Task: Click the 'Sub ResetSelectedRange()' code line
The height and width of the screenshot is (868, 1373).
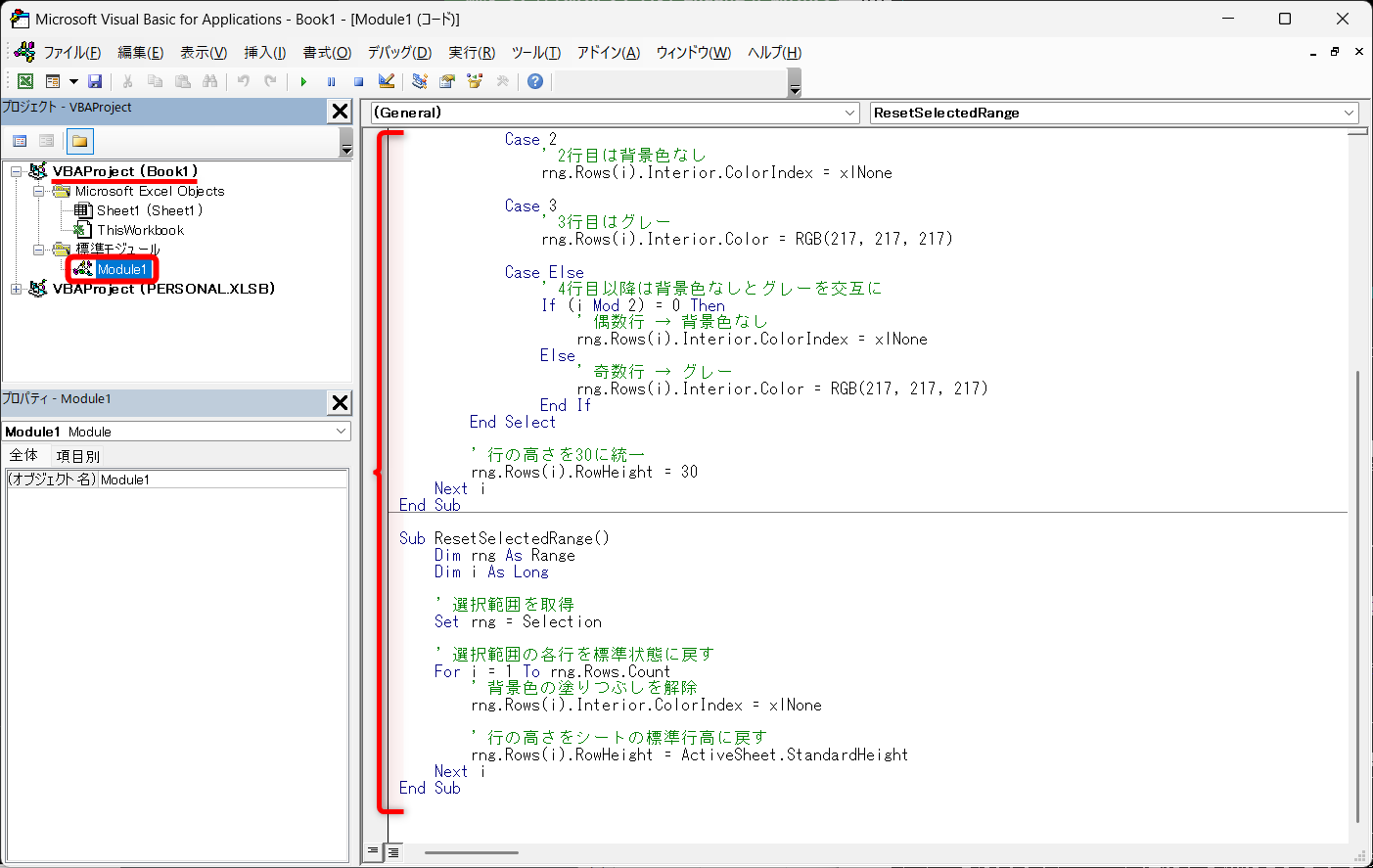Action: pos(504,538)
